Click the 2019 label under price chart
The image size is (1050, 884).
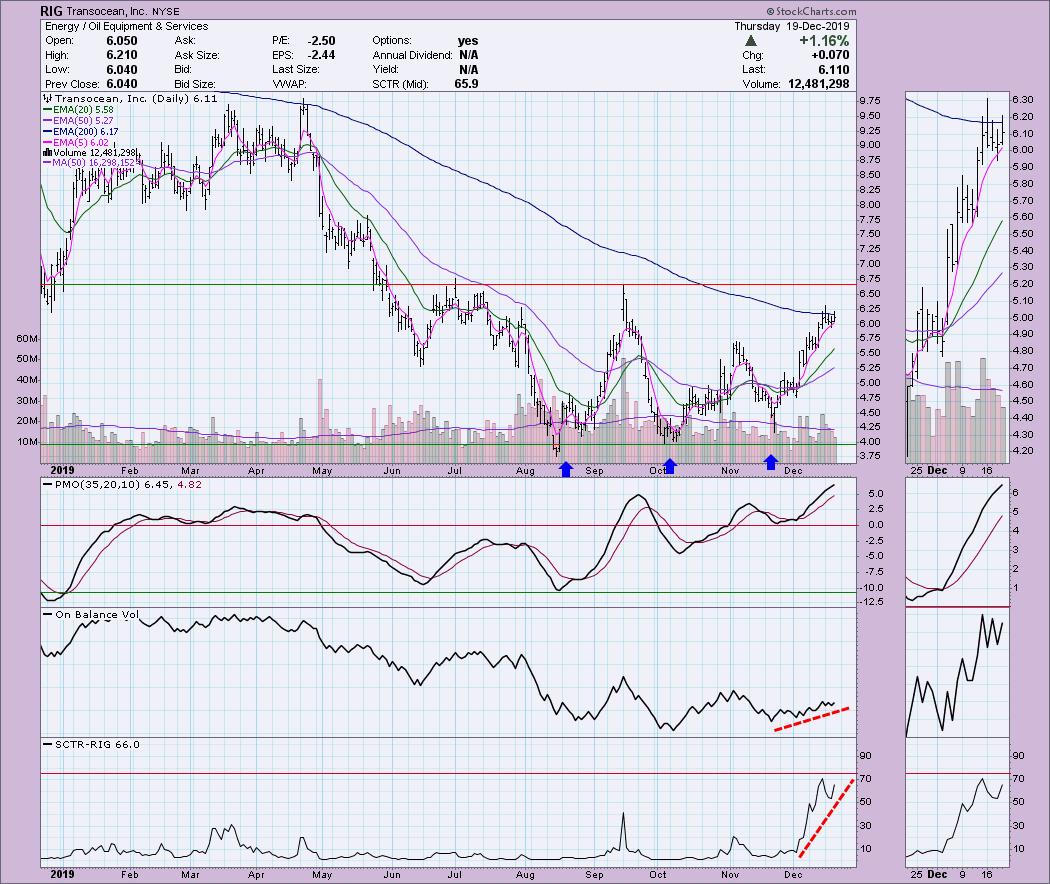point(62,470)
